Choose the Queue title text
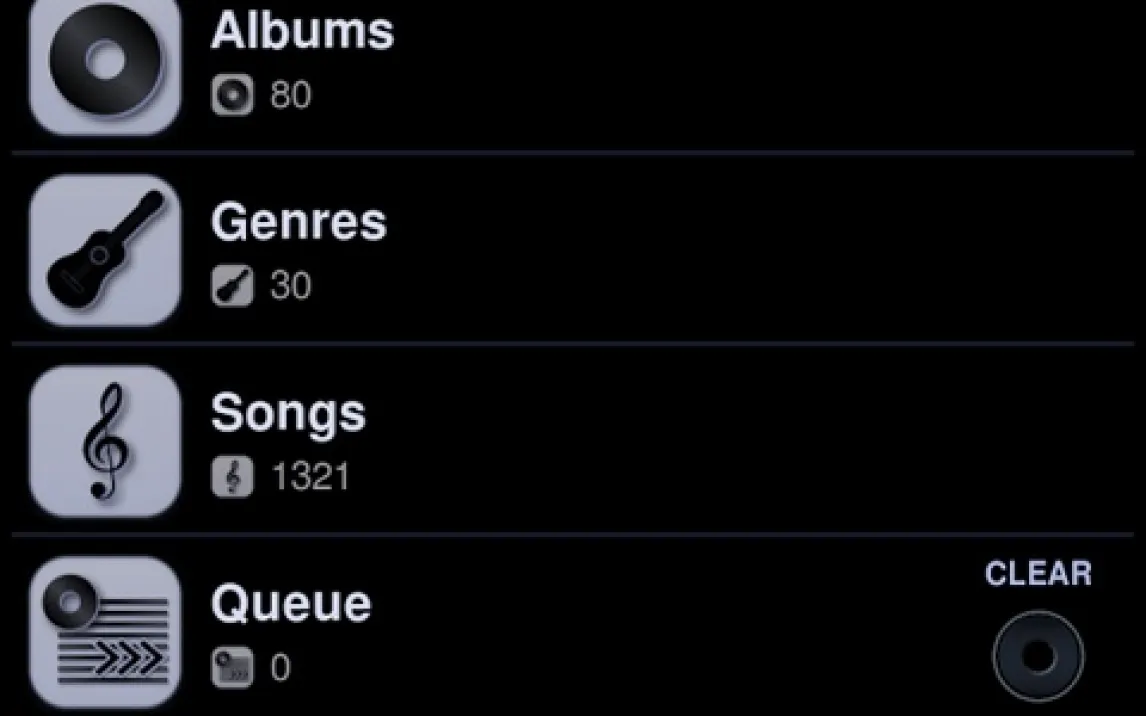 [x=290, y=604]
